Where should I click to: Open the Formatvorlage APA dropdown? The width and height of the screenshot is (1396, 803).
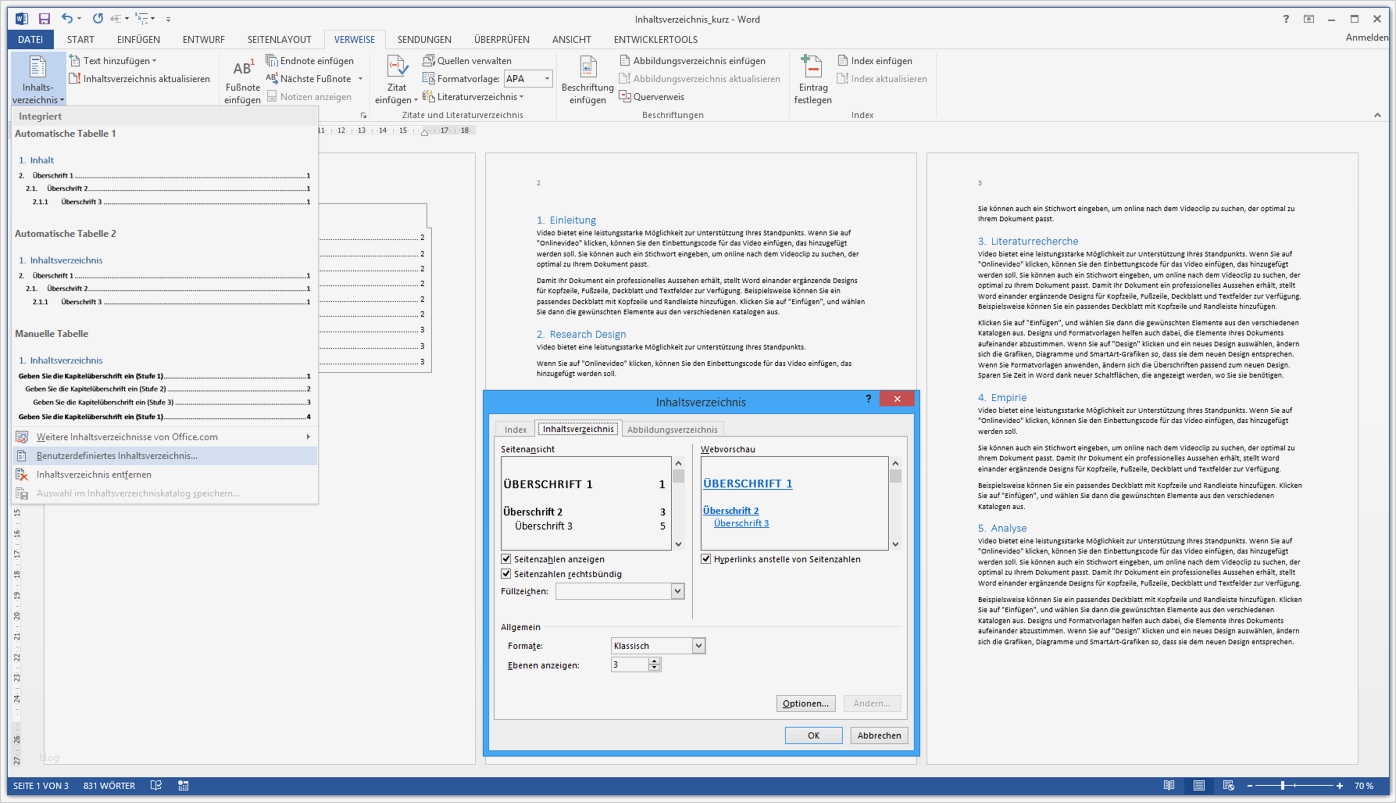[547, 79]
